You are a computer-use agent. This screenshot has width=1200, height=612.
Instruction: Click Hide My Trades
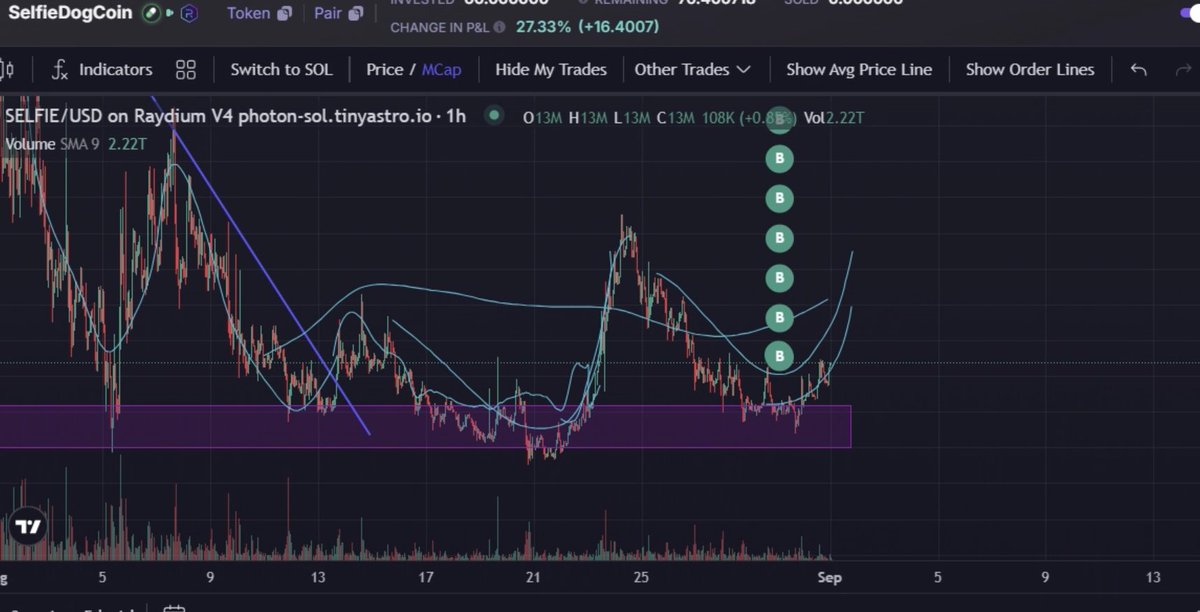(x=551, y=70)
